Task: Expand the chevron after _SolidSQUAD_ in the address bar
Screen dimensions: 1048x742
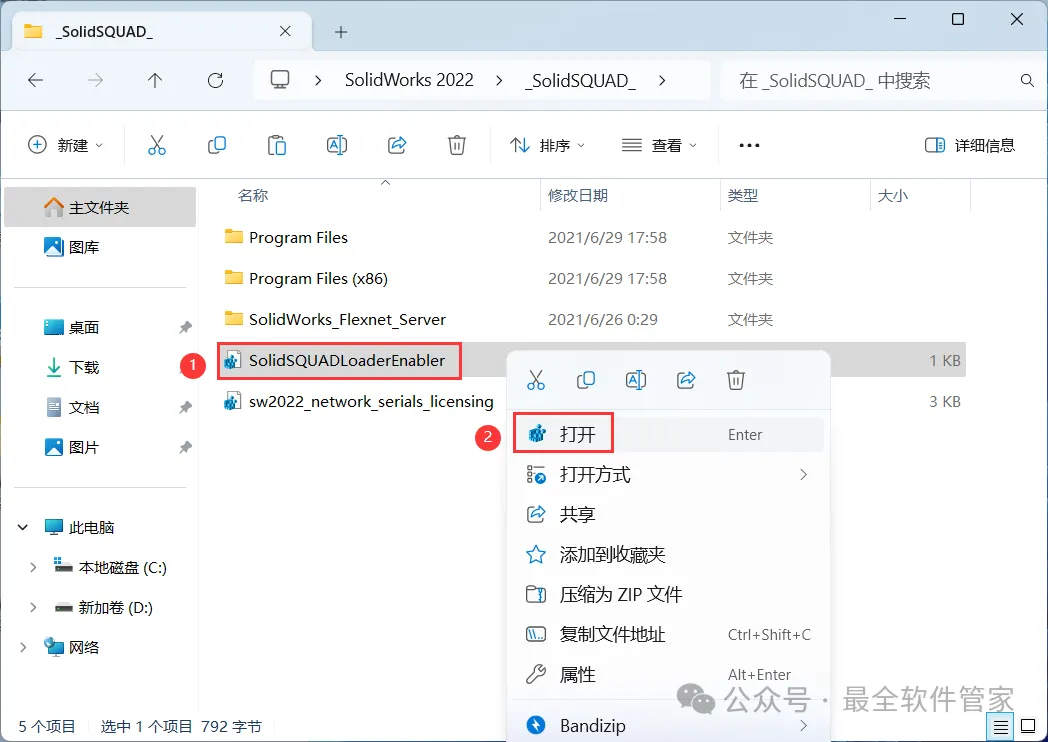Action: [662, 81]
